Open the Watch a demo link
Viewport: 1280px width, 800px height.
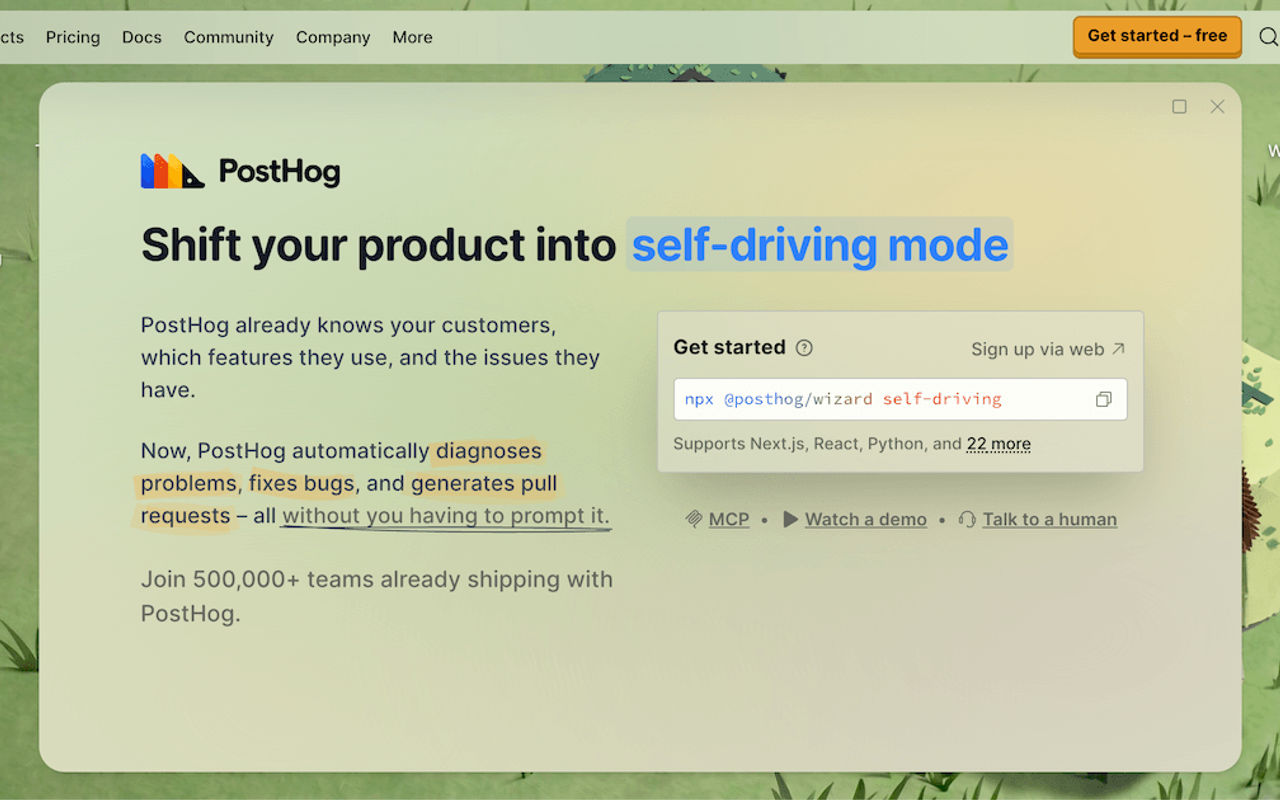click(866, 519)
